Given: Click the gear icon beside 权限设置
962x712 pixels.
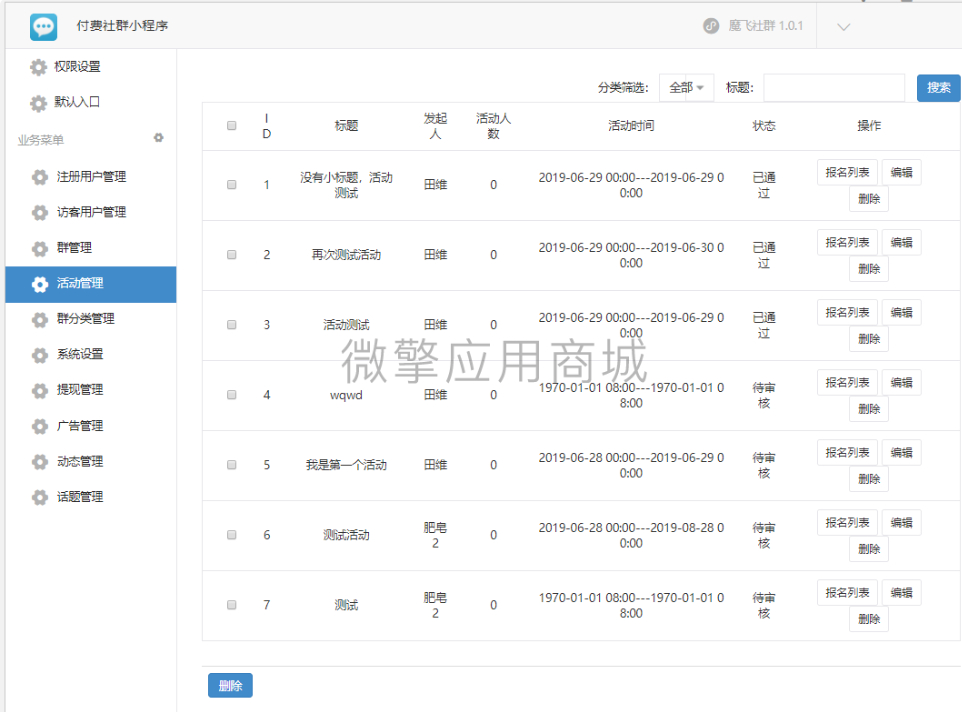Looking at the screenshot, I should 38,67.
